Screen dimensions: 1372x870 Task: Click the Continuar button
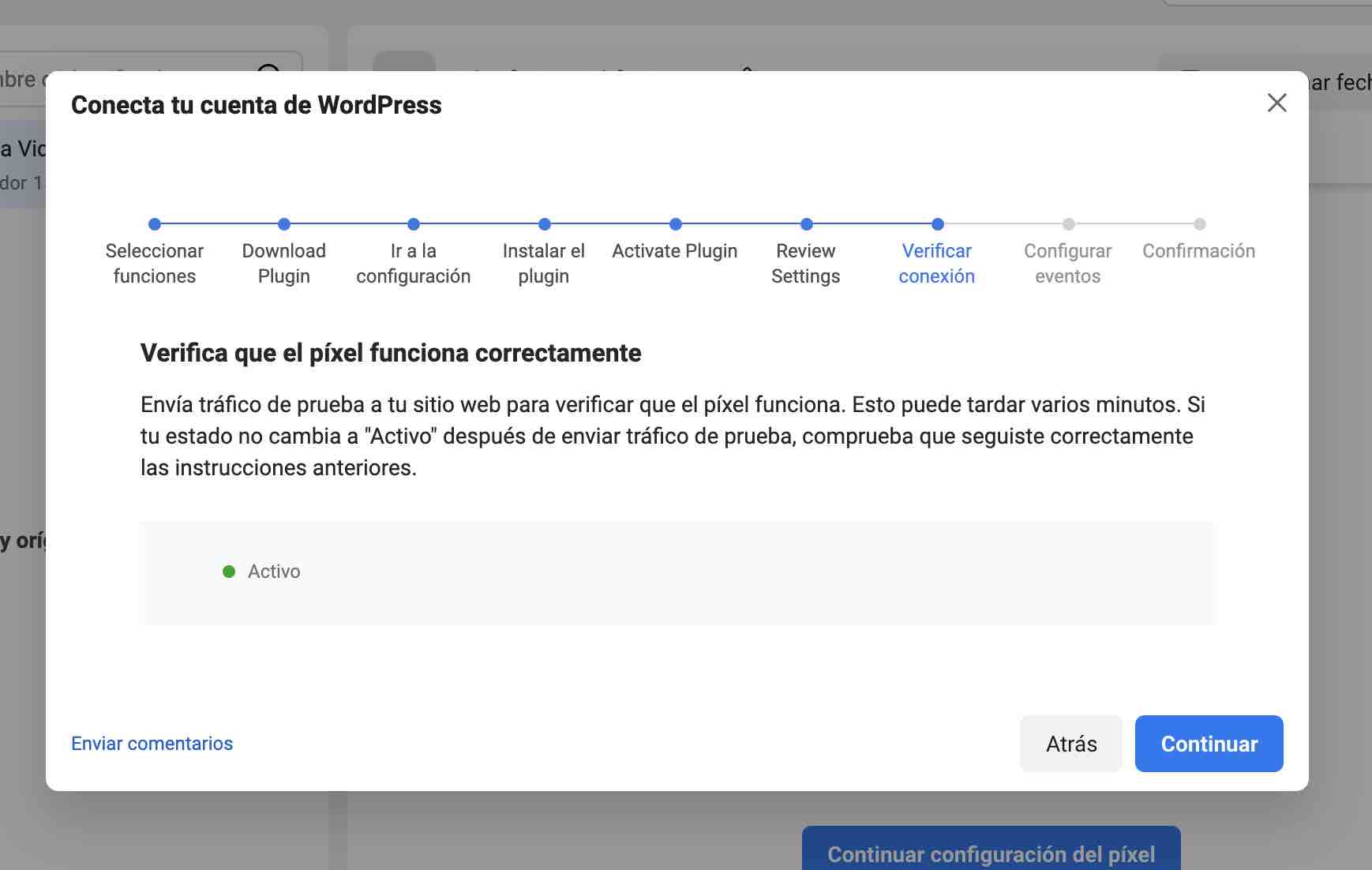tap(1209, 744)
